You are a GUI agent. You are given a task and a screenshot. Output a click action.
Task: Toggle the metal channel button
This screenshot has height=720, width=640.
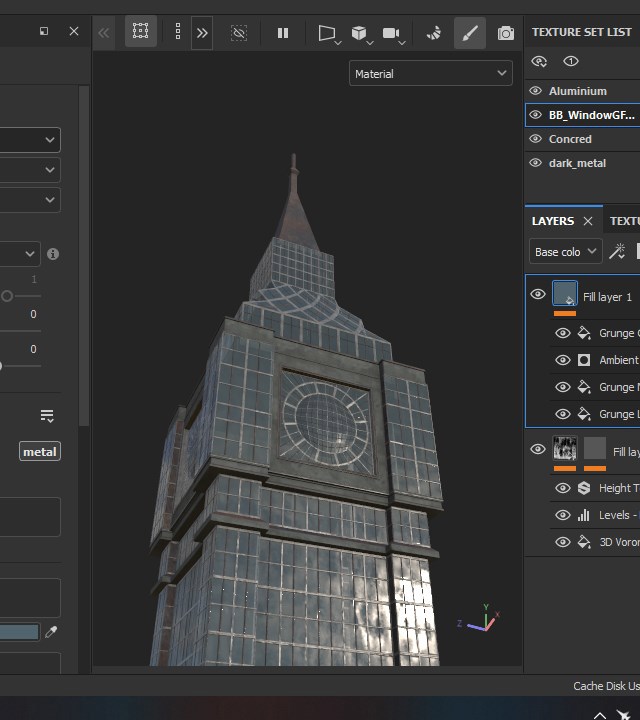coord(40,452)
